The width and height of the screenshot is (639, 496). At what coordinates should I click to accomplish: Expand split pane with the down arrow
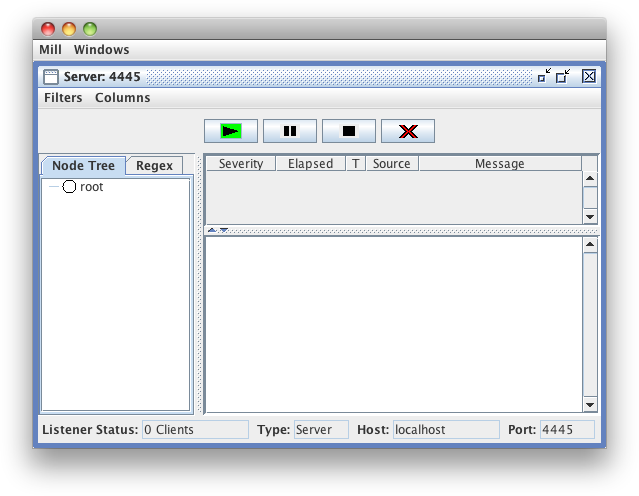click(x=224, y=230)
